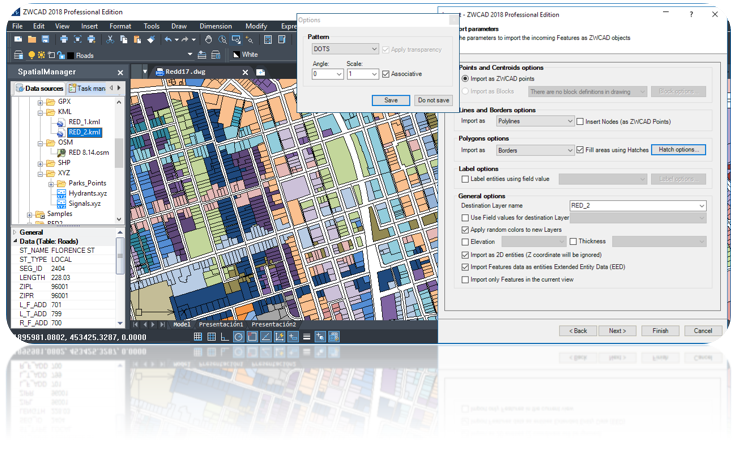This screenshot has width=736, height=460.
Task: Click the Finish button in wizard
Action: coord(660,330)
